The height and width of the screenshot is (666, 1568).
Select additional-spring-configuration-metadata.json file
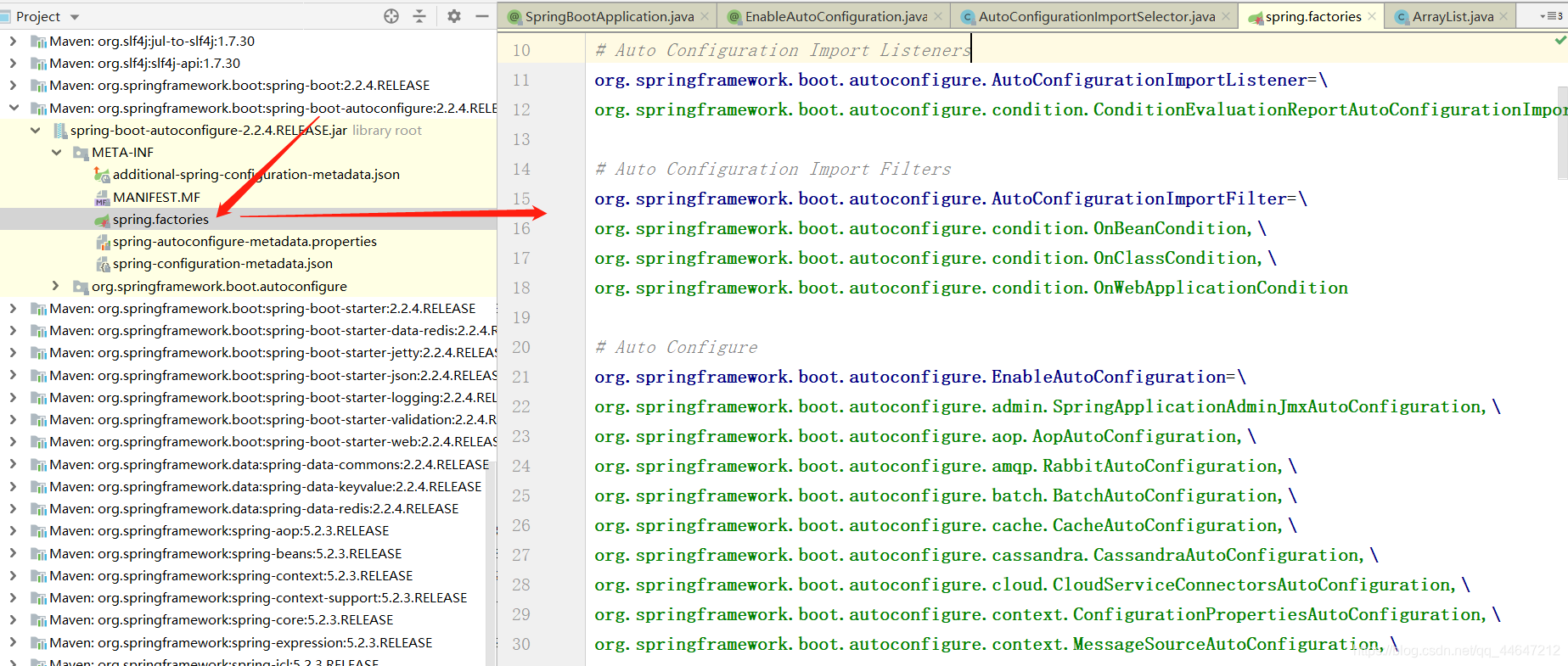click(256, 174)
